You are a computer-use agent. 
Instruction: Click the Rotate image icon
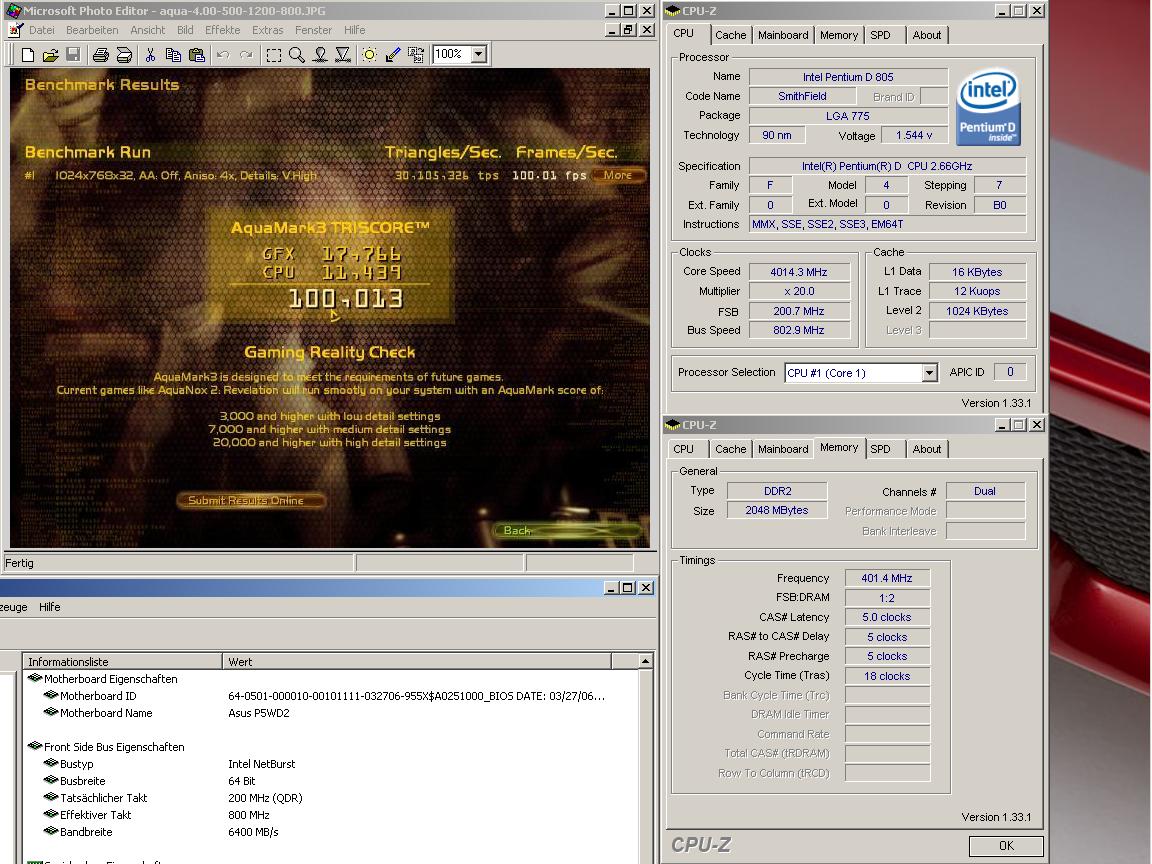tap(416, 54)
